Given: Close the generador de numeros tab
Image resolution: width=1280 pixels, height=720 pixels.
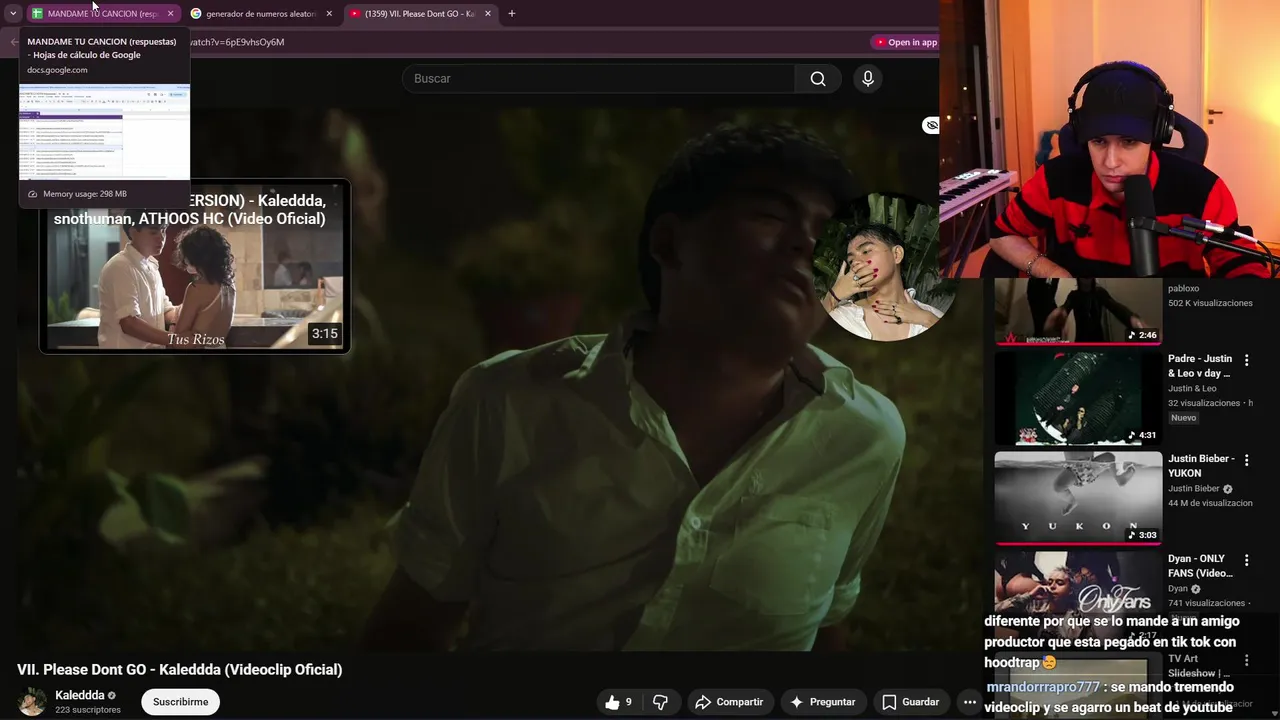Looking at the screenshot, I should [x=329, y=14].
